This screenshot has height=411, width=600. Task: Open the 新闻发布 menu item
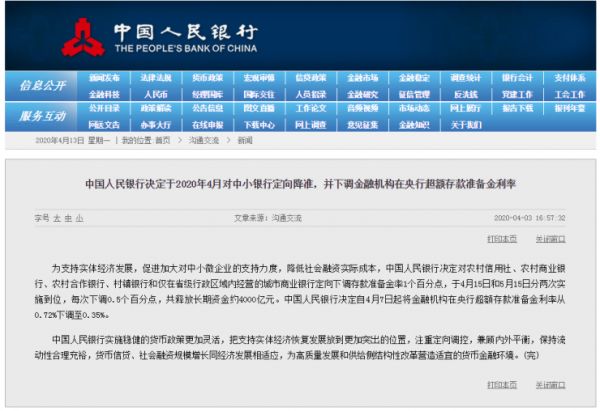104,78
